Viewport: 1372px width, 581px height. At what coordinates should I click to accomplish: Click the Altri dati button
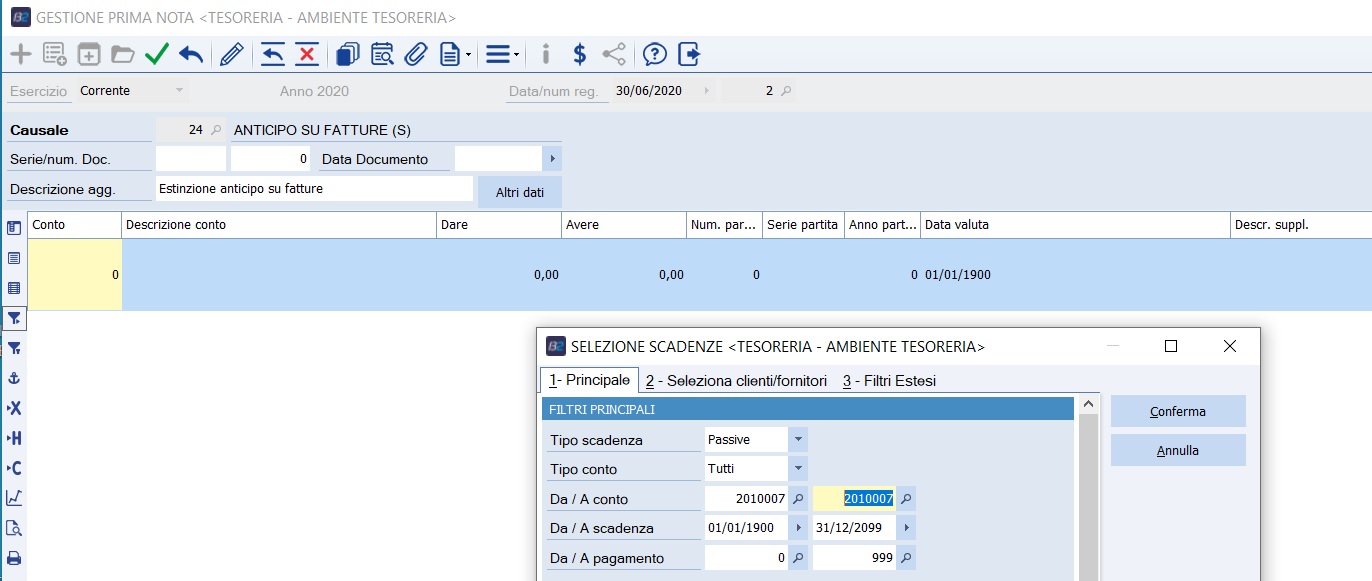519,191
